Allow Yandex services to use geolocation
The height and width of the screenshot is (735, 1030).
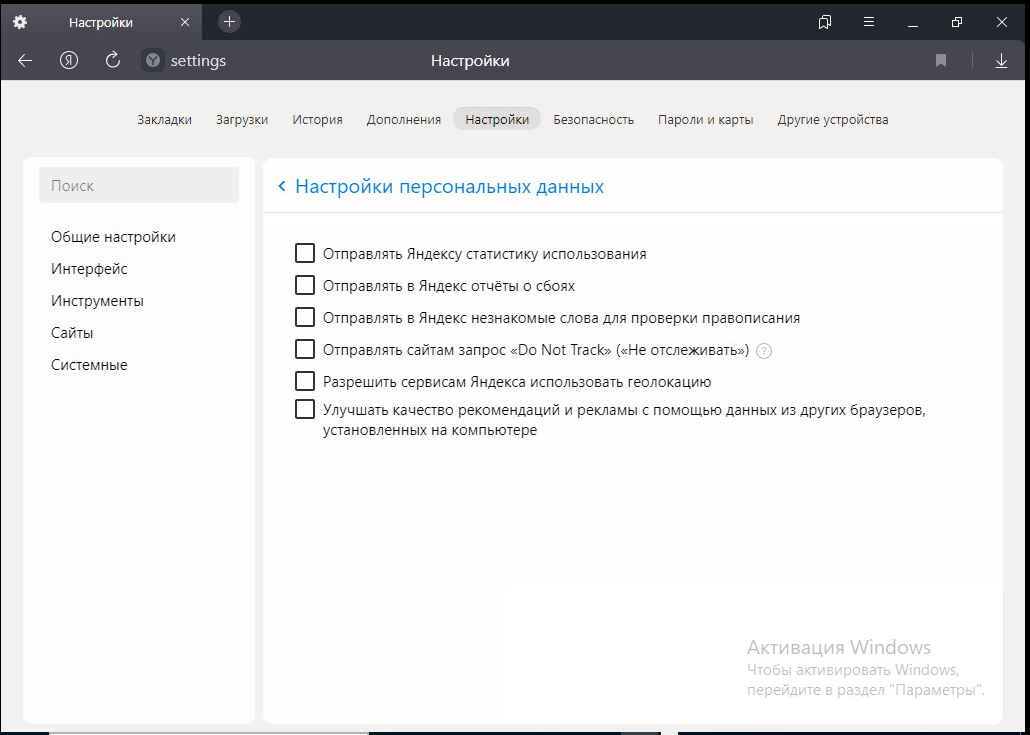tap(305, 382)
